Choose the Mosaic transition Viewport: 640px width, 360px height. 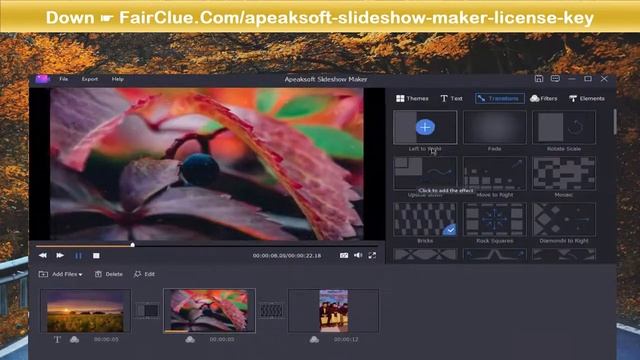click(564, 173)
